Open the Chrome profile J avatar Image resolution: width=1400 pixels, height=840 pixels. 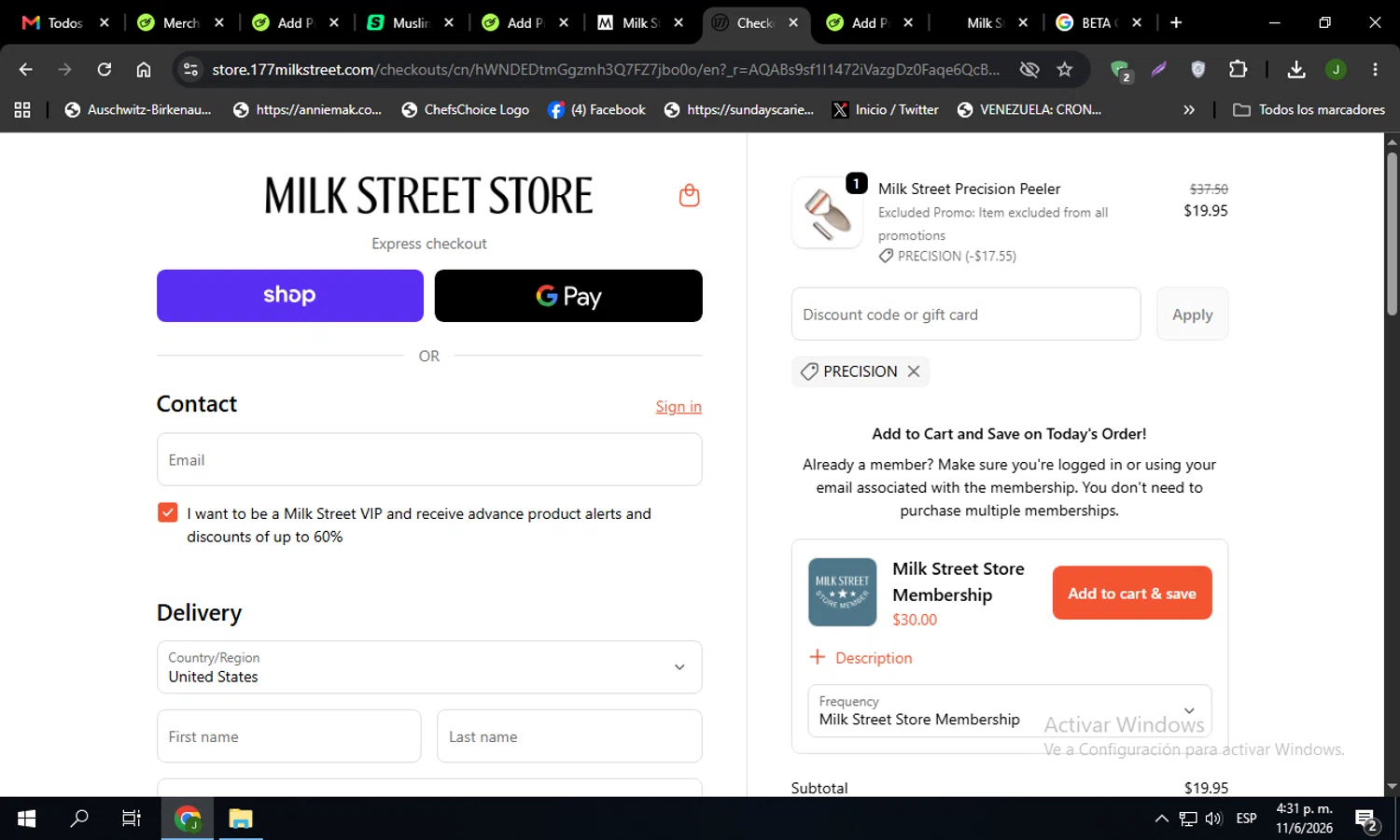(x=1336, y=69)
